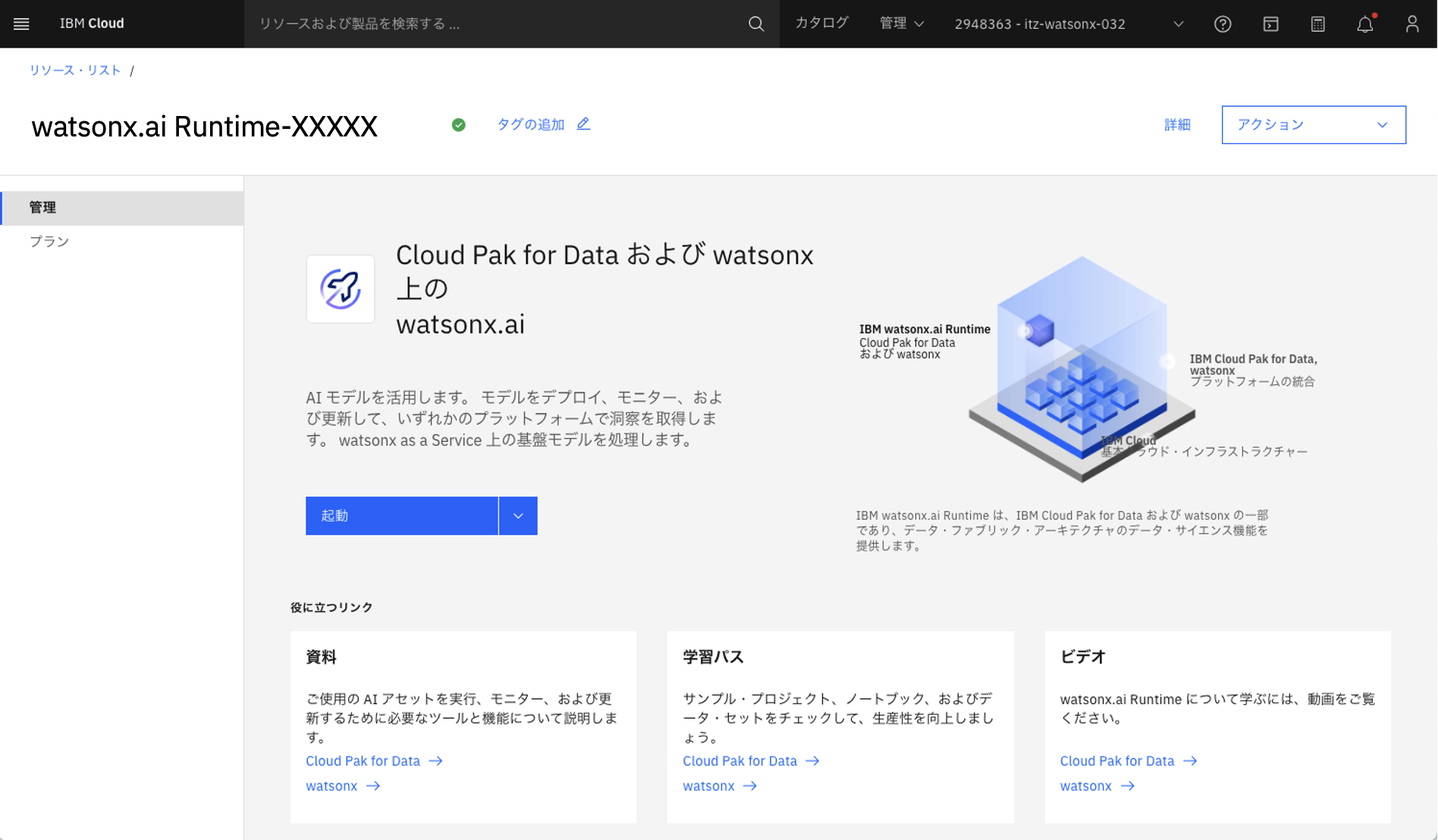Select 管理 in the left sidebar
The height and width of the screenshot is (840, 1438).
pos(43,207)
